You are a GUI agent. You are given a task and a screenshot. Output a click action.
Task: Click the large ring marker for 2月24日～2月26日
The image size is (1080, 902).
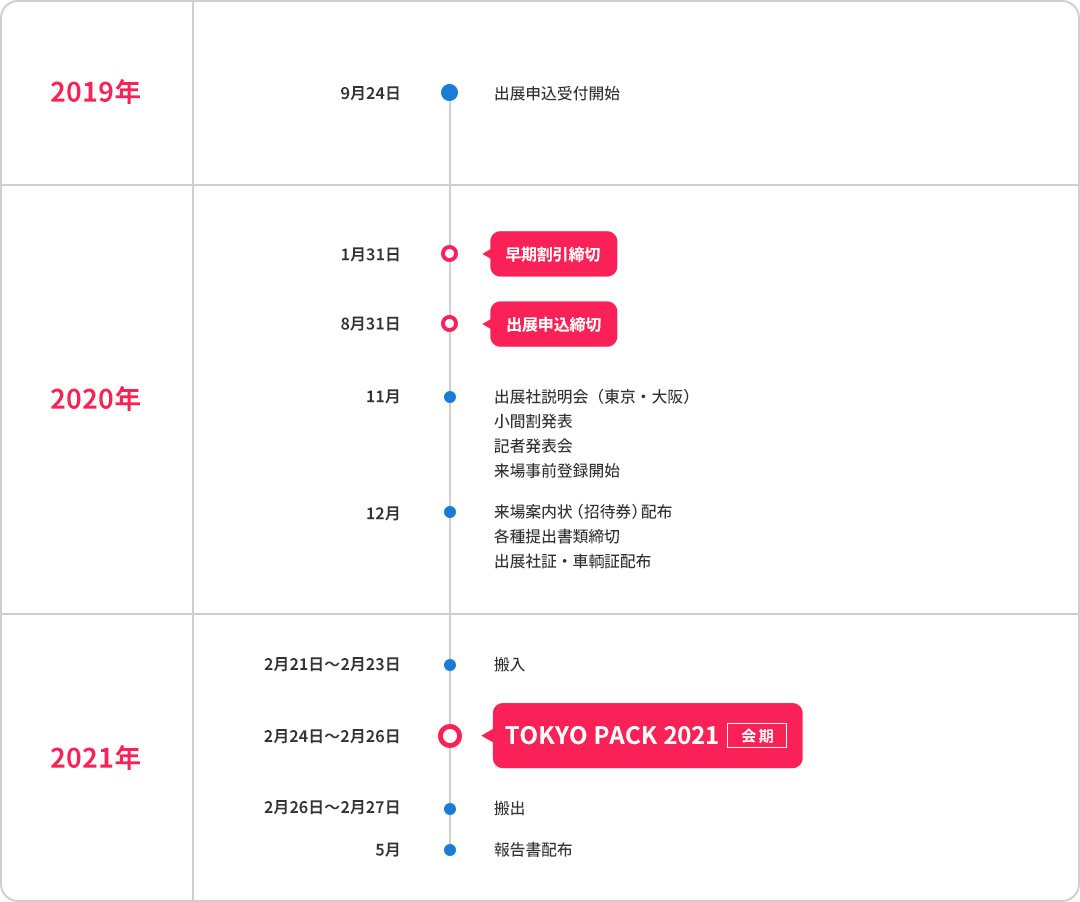pos(450,736)
